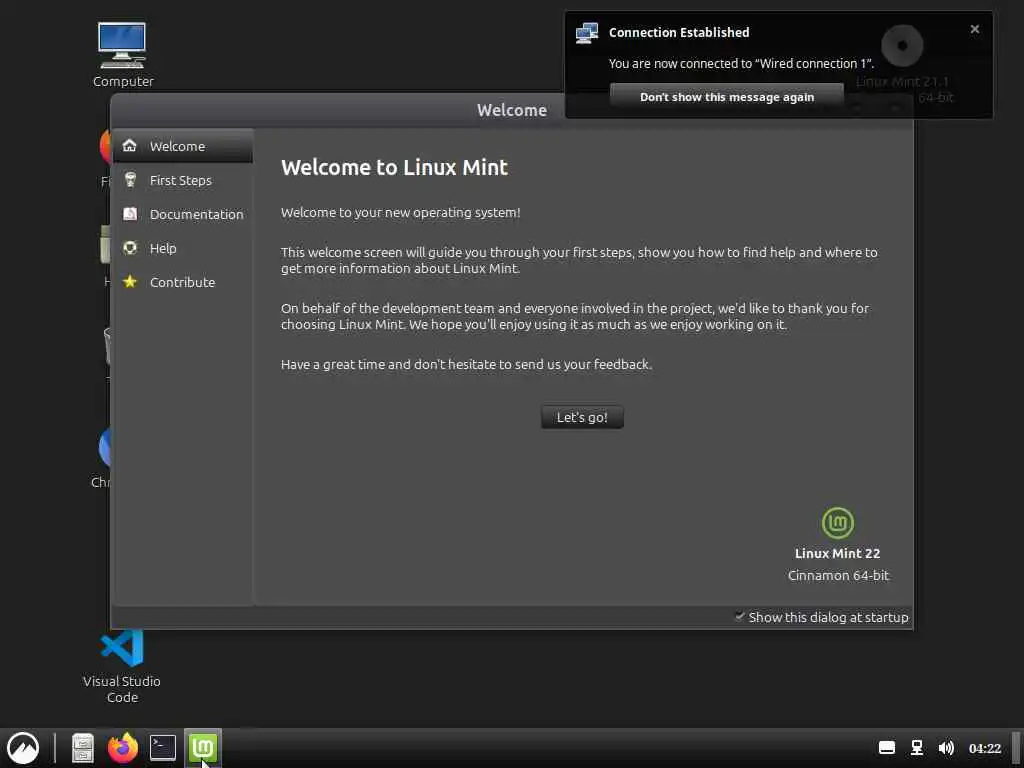This screenshot has height=768, width=1024.
Task: Click Don't show this message again
Action: (x=727, y=97)
